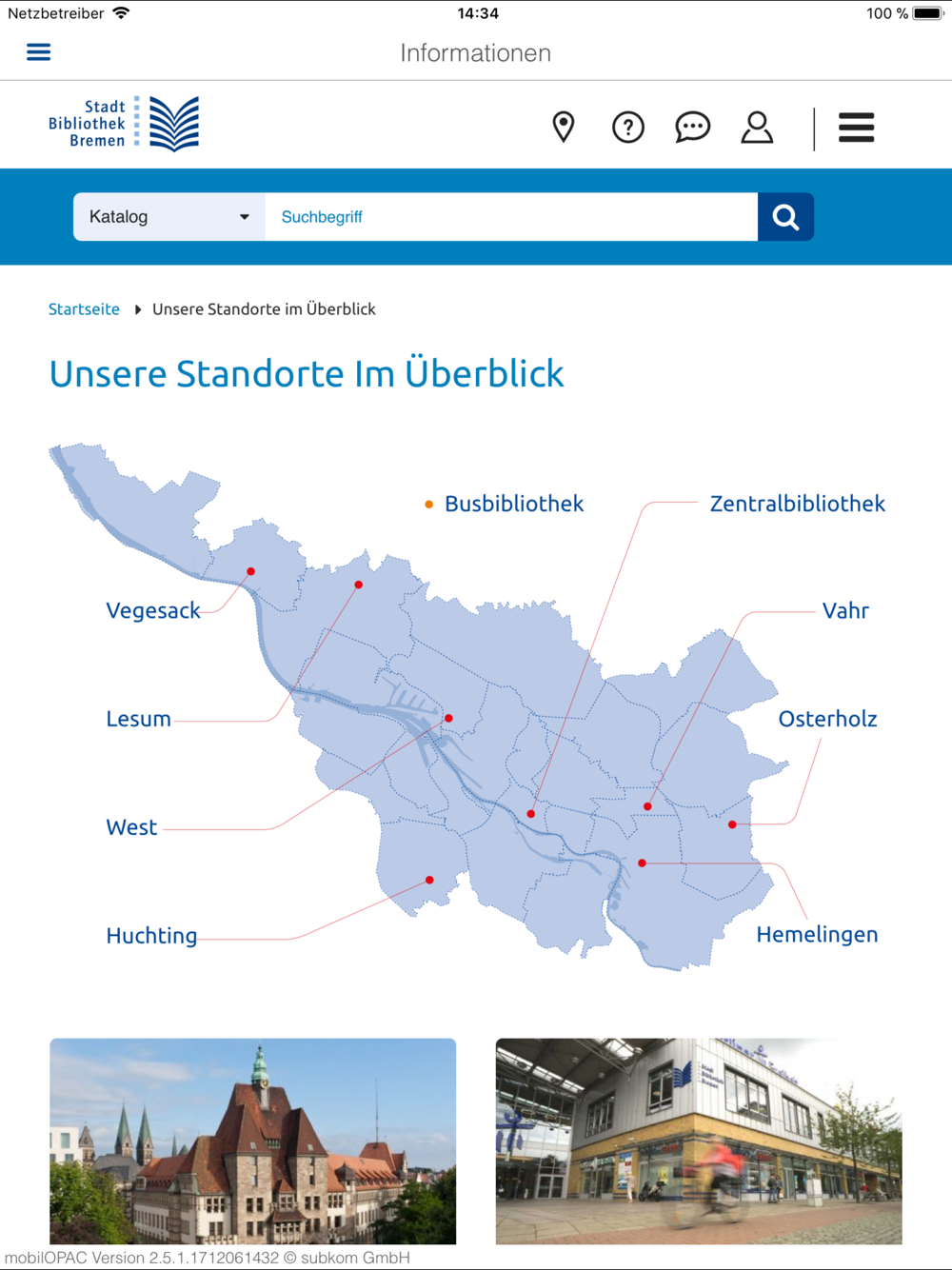The image size is (952, 1270).
Task: Click the search magnifier button
Action: pyautogui.click(x=785, y=217)
